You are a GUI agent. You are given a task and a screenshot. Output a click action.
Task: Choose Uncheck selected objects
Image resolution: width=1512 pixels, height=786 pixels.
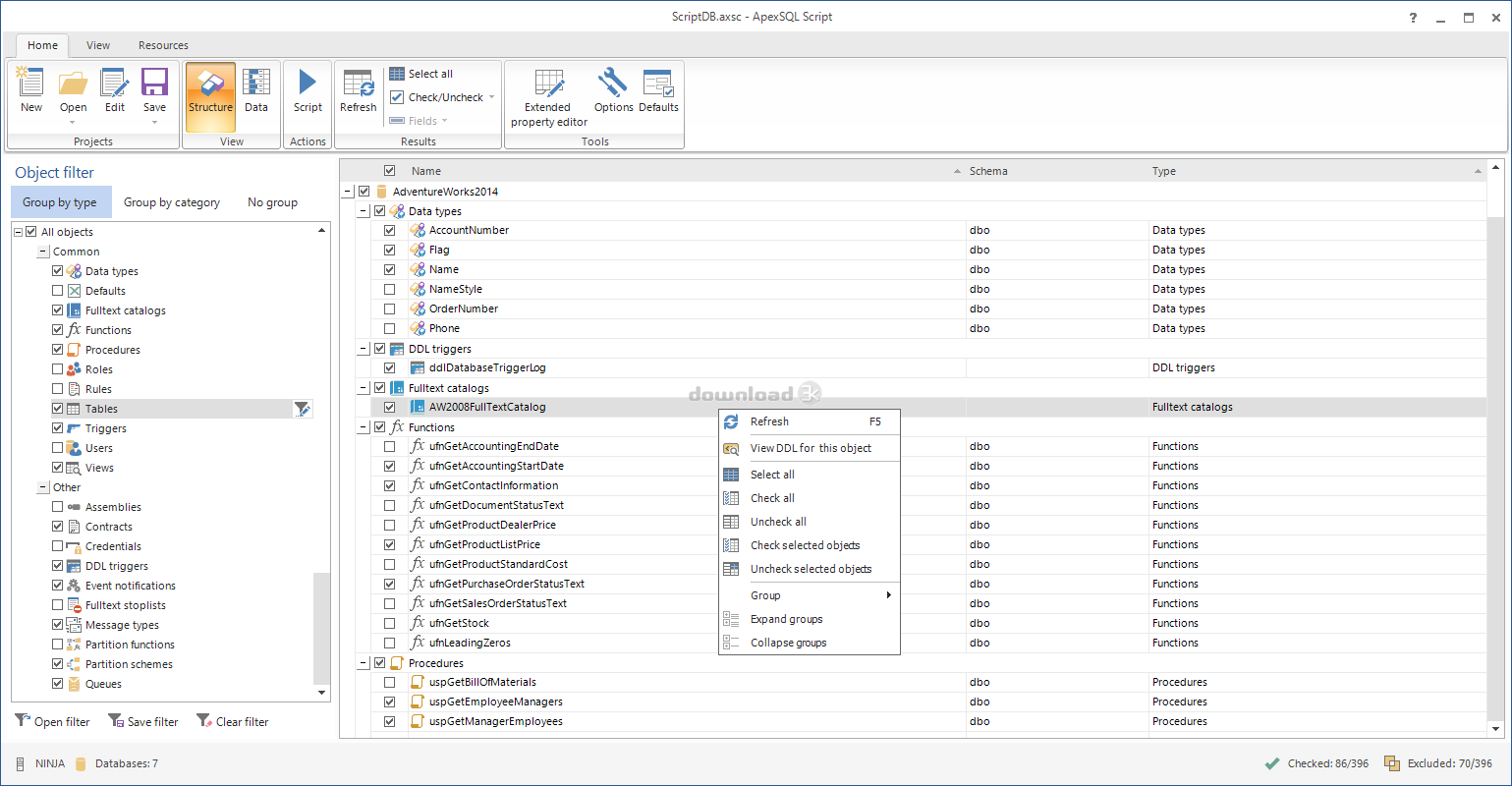pyautogui.click(x=810, y=569)
